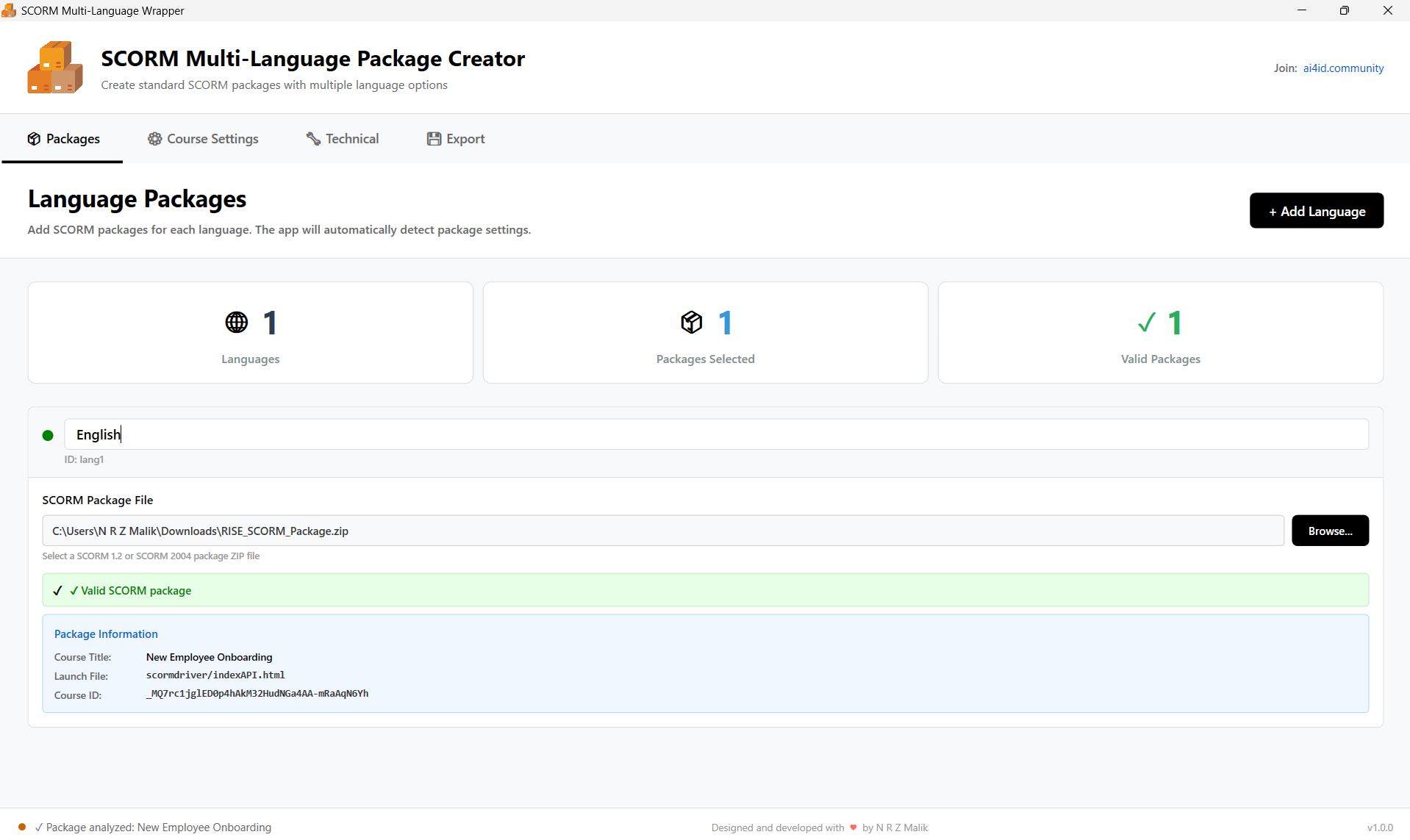Screen dimensions: 1410x840
Task: Click the green status dot beside English
Action: pyautogui.click(x=47, y=435)
